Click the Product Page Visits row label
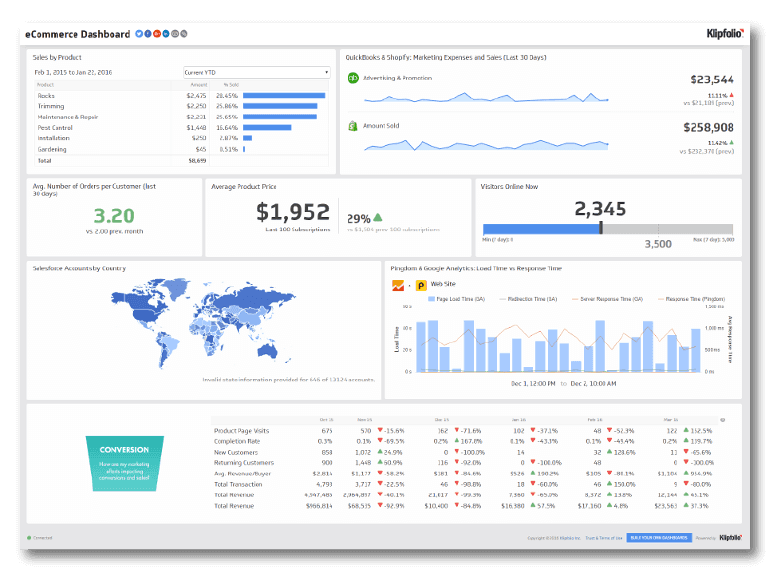769x578 pixels. click(241, 431)
